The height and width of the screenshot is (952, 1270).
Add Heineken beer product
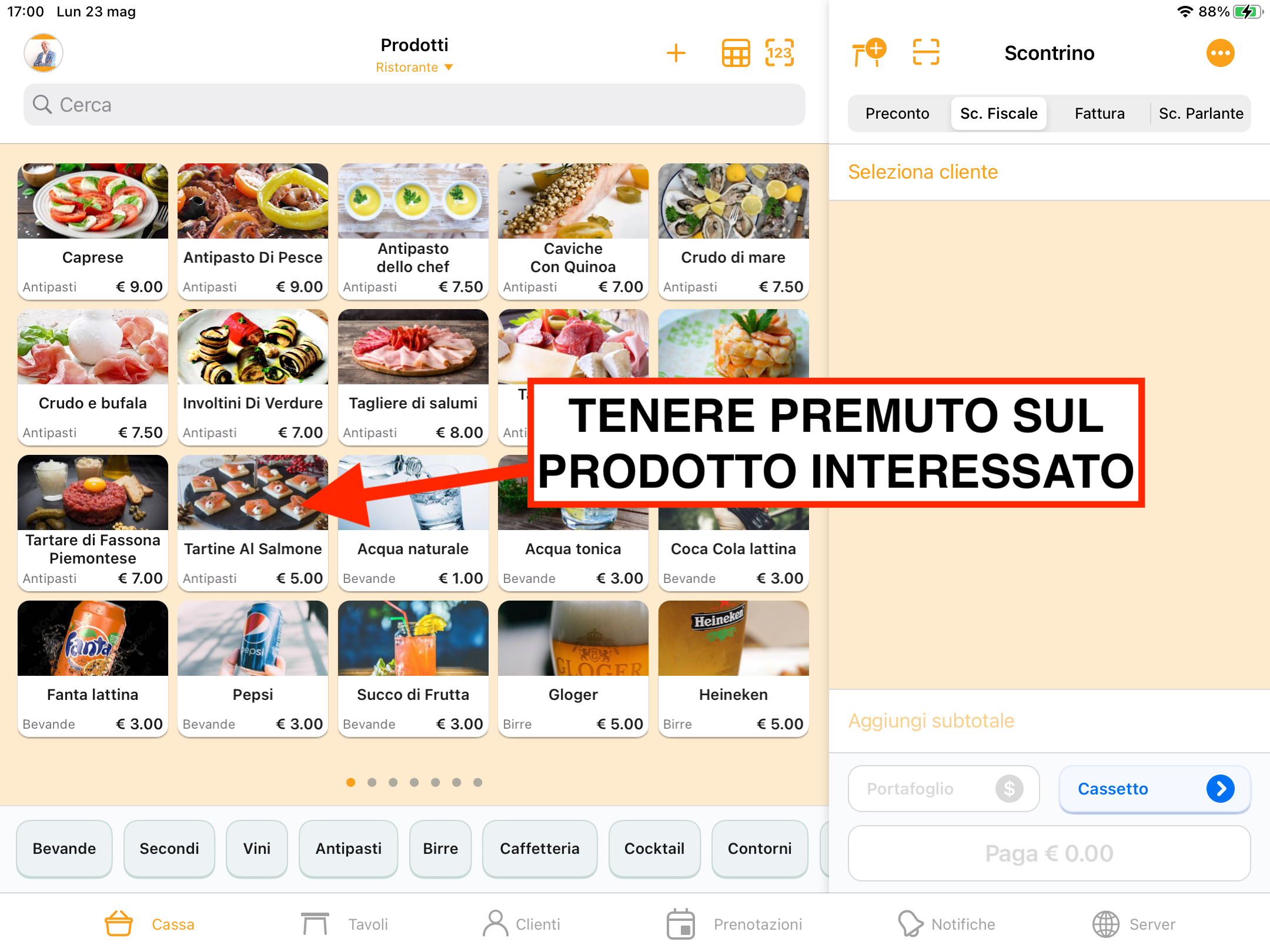(x=733, y=668)
